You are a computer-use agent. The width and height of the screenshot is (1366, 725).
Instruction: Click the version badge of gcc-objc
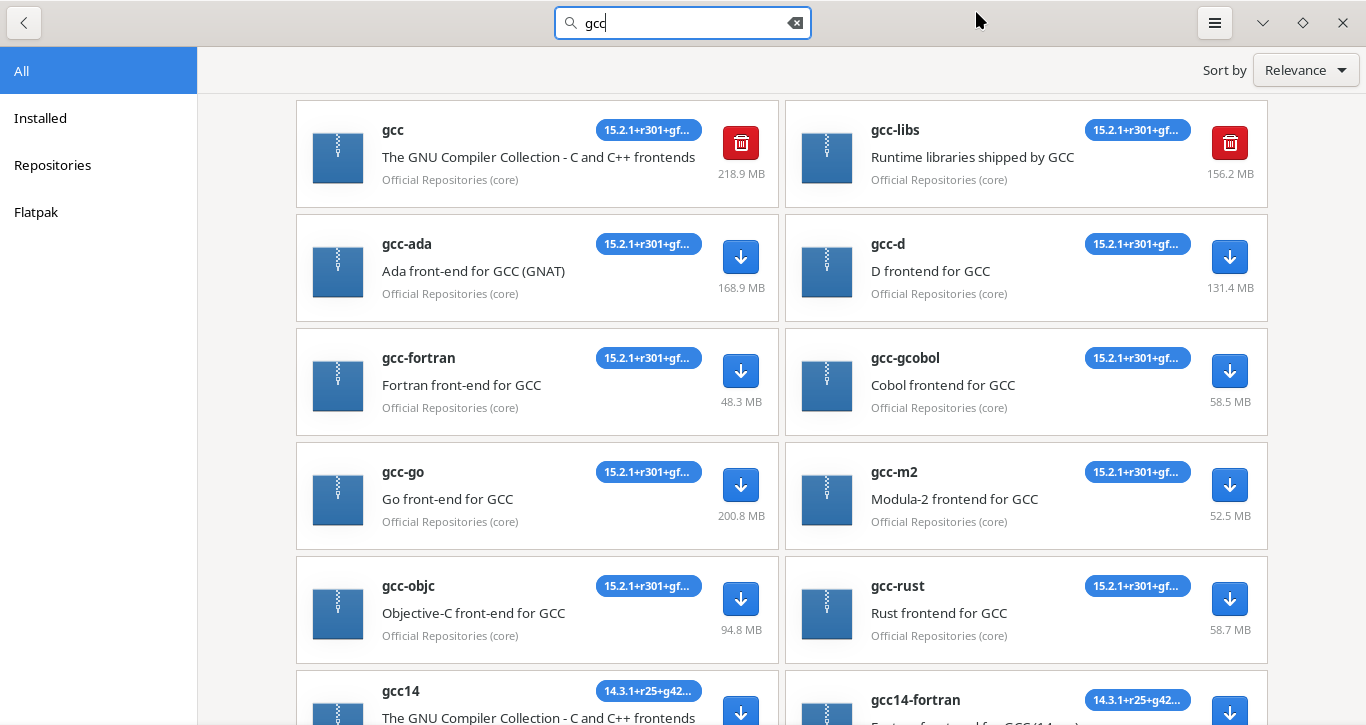click(x=649, y=586)
